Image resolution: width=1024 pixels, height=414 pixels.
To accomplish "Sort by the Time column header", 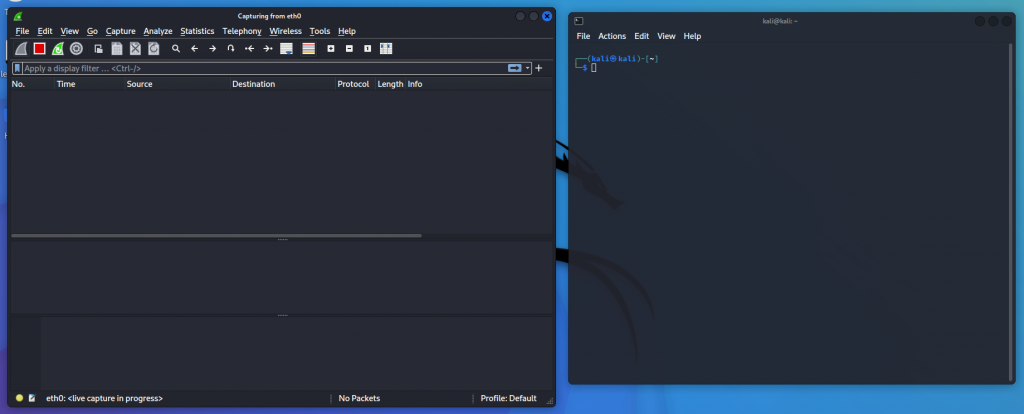I will (89, 84).
